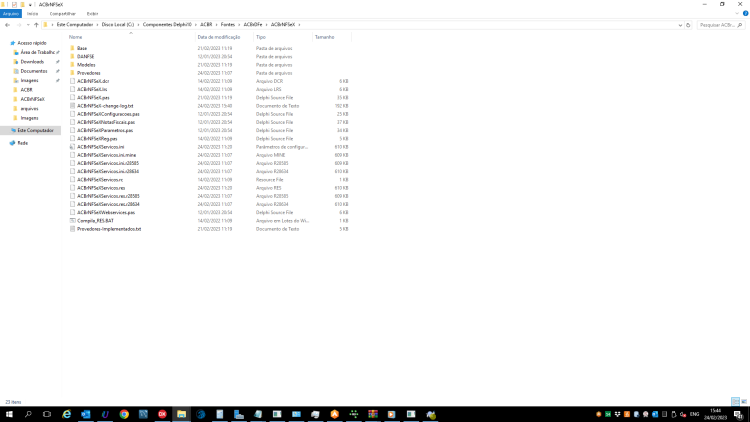The height and width of the screenshot is (422, 750).
Task: Select the Provedores-Implementados.txt file icon
Action: 72,229
